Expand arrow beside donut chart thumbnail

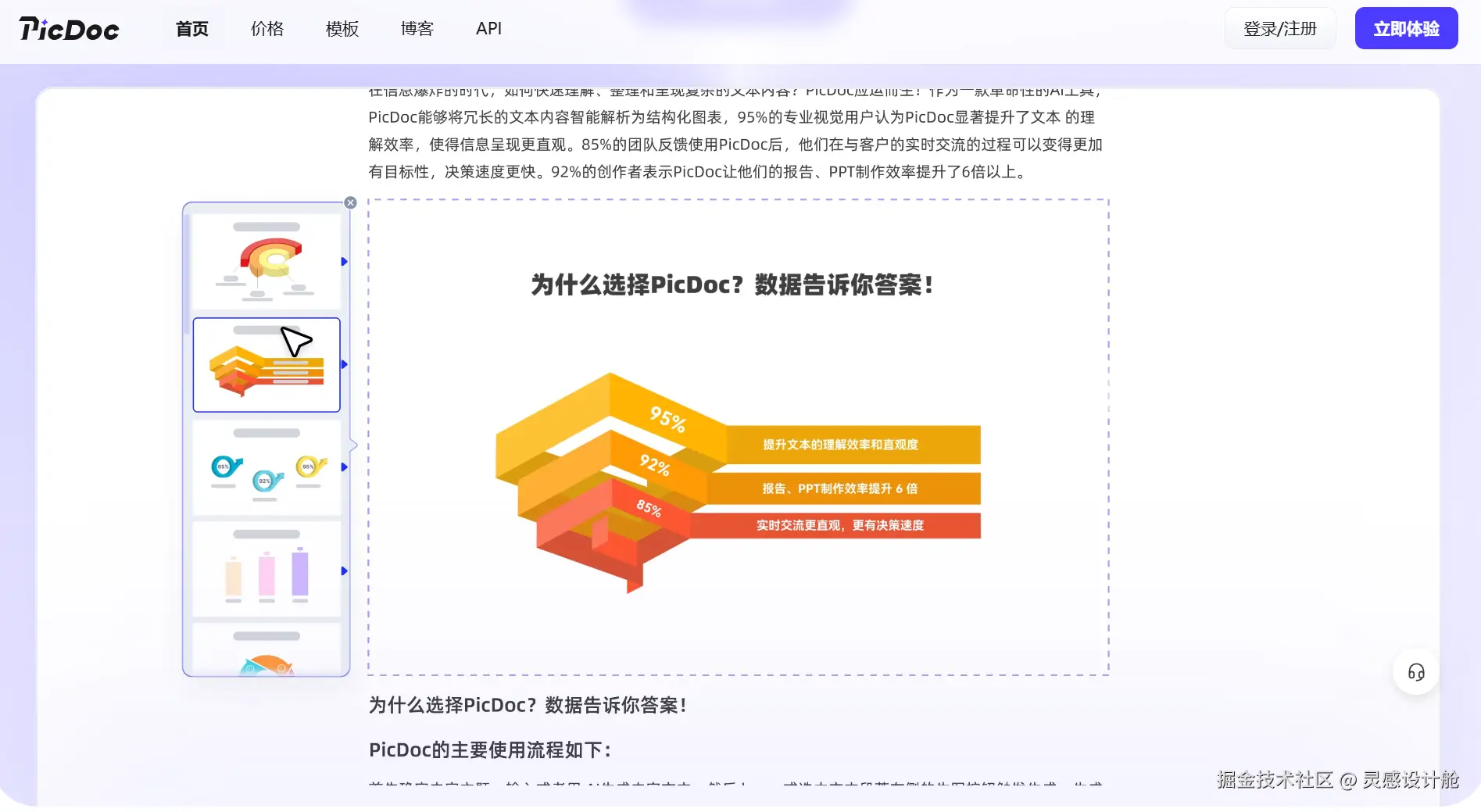click(x=344, y=262)
